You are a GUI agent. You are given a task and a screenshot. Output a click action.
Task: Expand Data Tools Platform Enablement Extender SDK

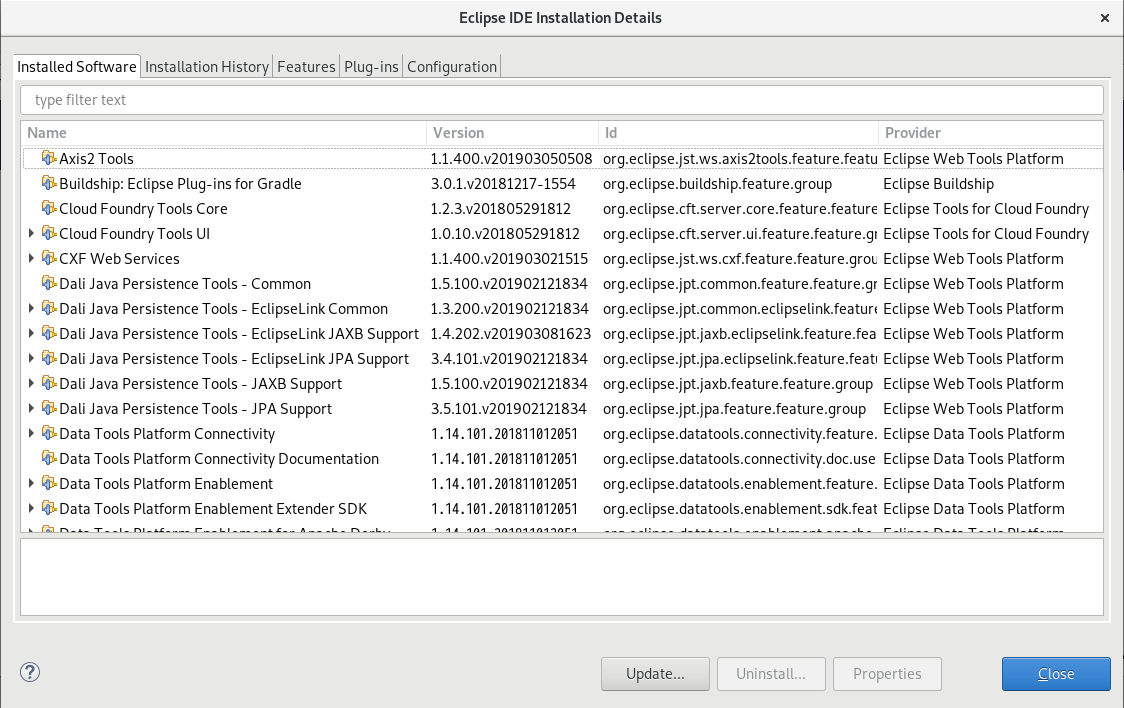pyautogui.click(x=31, y=509)
